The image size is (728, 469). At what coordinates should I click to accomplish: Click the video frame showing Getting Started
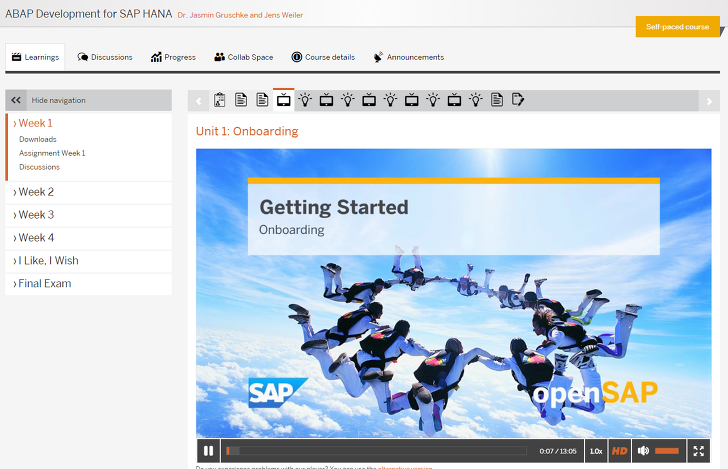454,293
